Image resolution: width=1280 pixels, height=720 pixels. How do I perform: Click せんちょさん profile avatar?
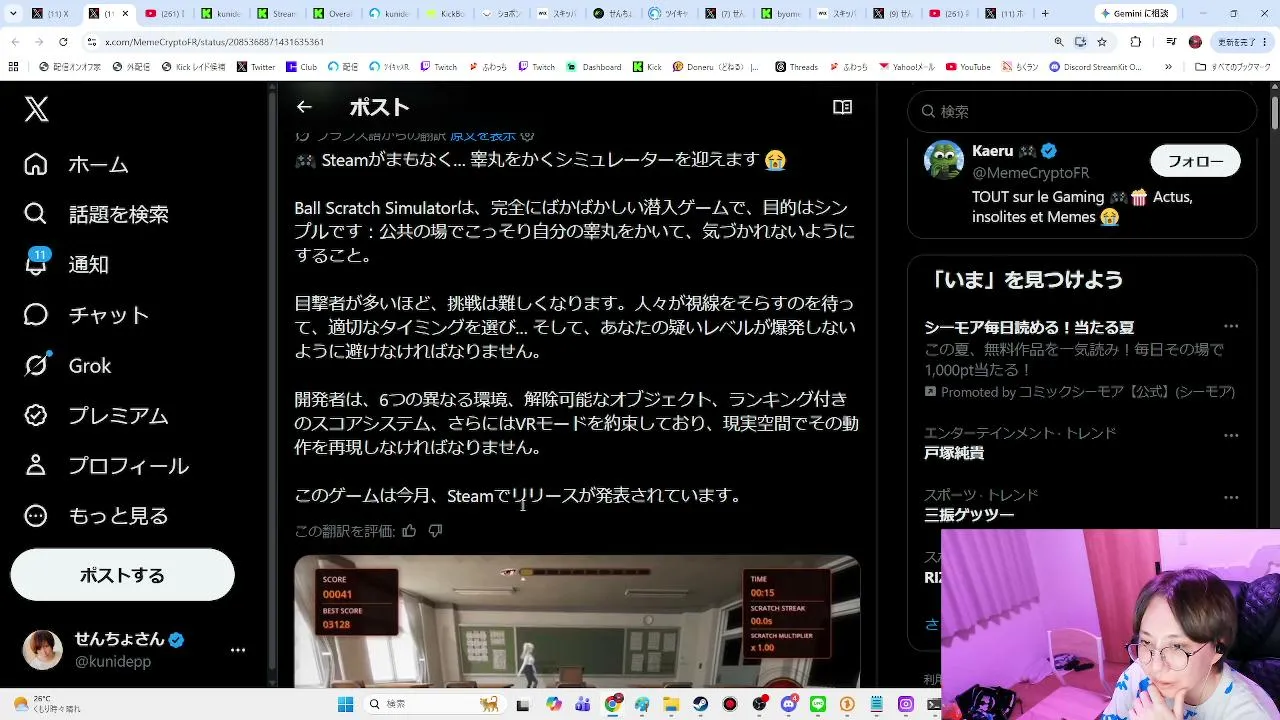[42, 650]
